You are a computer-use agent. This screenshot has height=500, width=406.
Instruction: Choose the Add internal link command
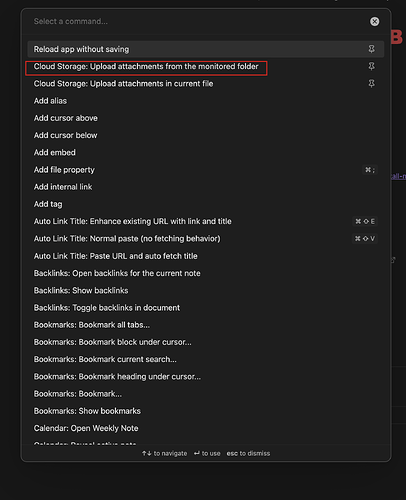pos(206,187)
